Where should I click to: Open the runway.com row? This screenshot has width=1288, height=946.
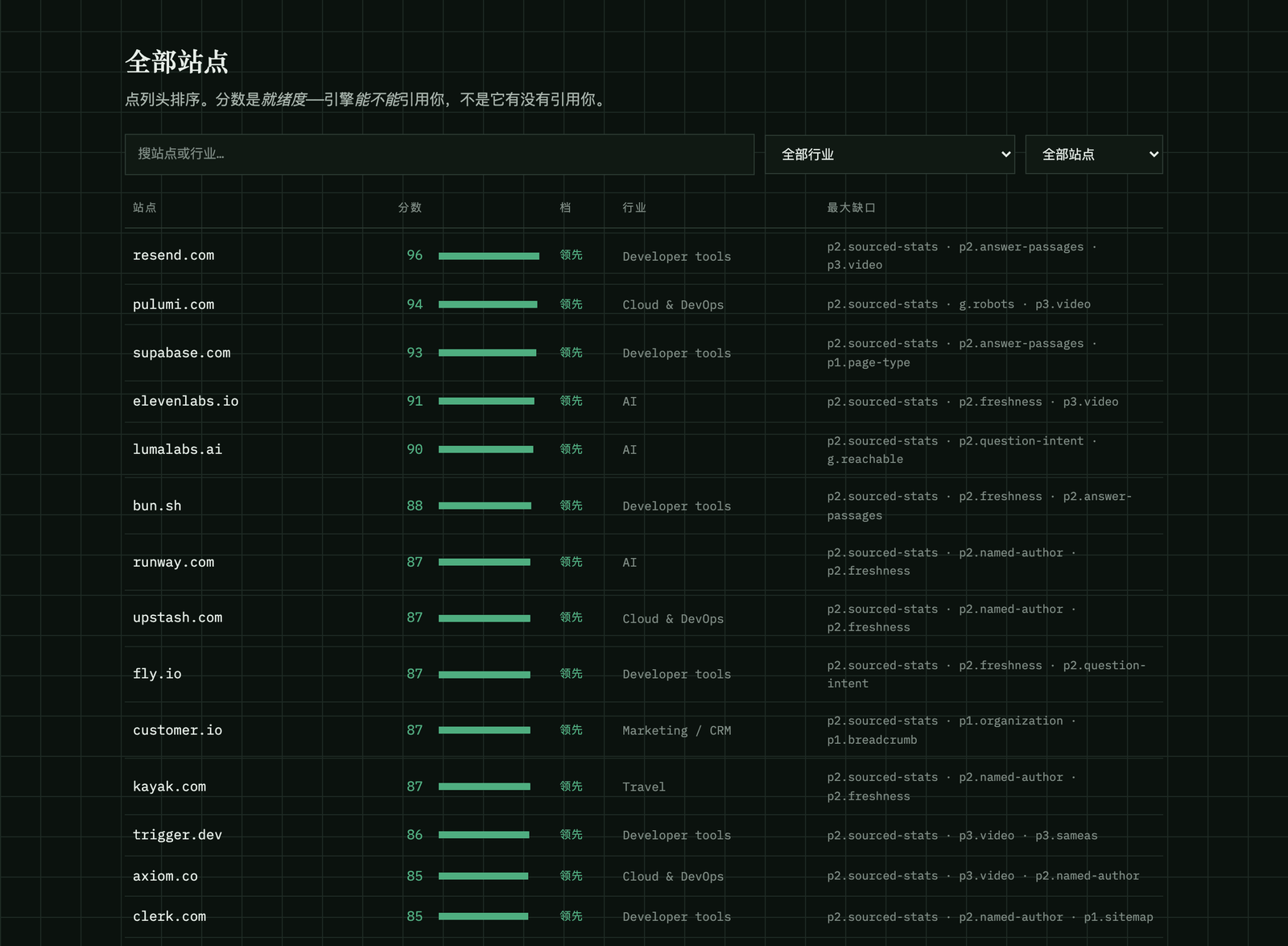pos(644,562)
